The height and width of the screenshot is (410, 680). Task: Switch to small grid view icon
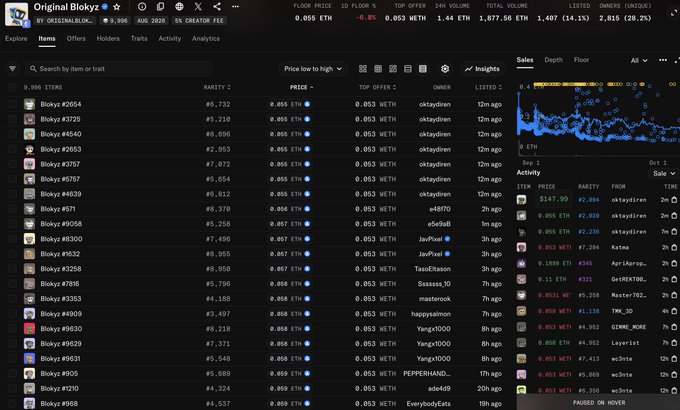coord(378,69)
